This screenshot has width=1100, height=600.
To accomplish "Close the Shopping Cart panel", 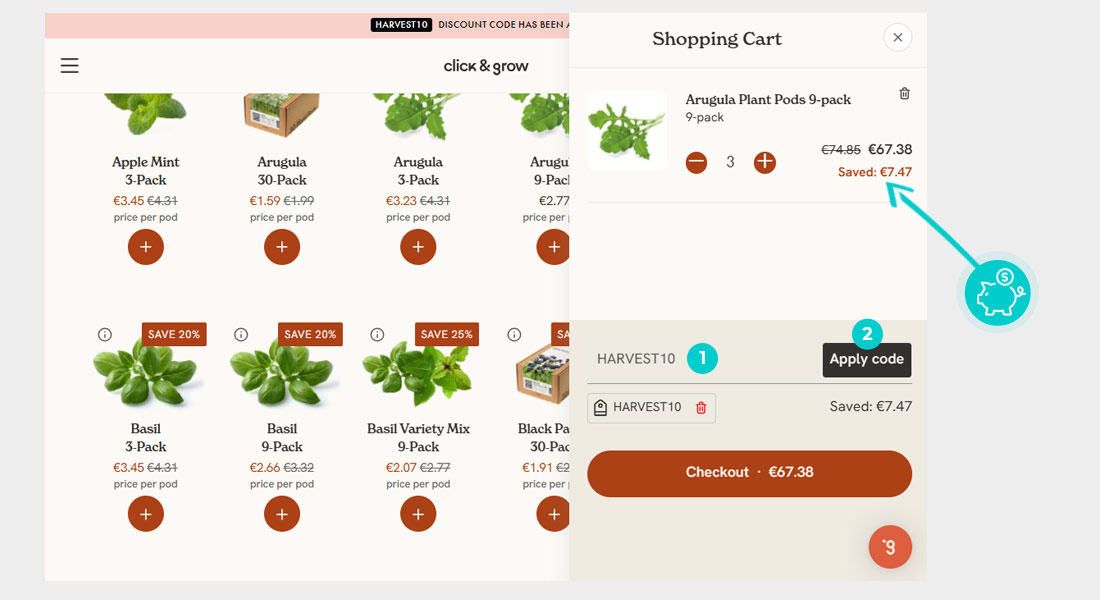I will 897,38.
